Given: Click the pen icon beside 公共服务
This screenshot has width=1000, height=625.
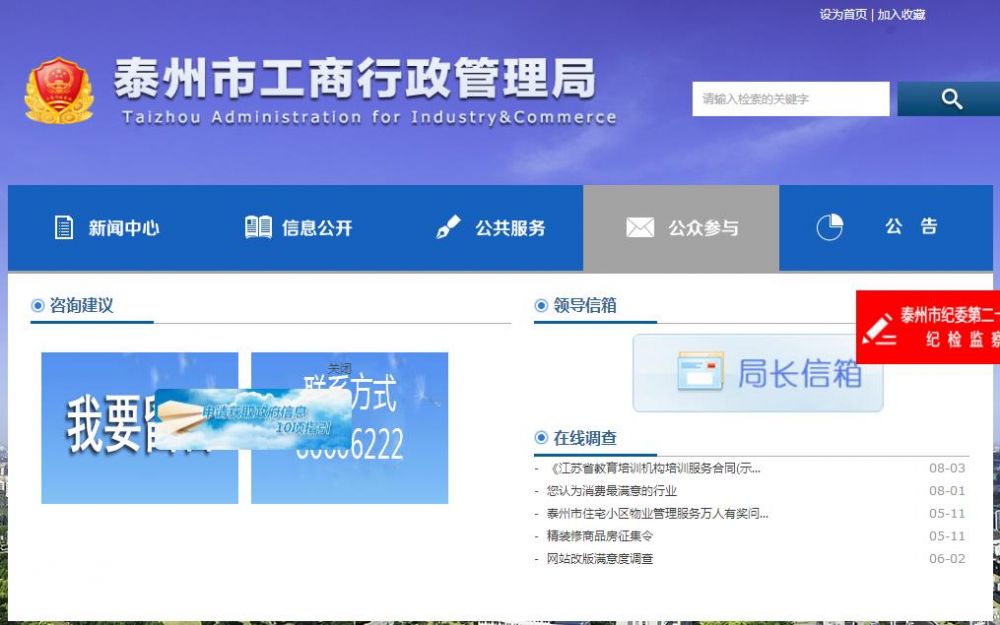Looking at the screenshot, I should tap(448, 227).
